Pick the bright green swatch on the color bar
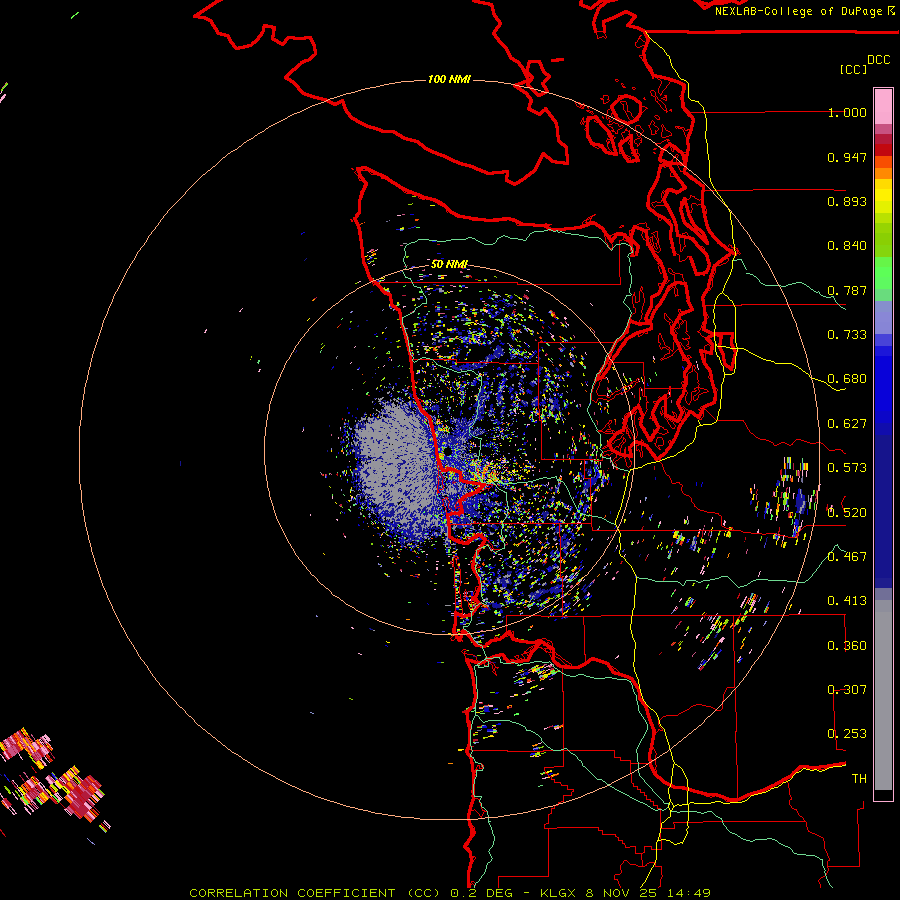Viewport: 900px width, 900px height. [x=883, y=273]
